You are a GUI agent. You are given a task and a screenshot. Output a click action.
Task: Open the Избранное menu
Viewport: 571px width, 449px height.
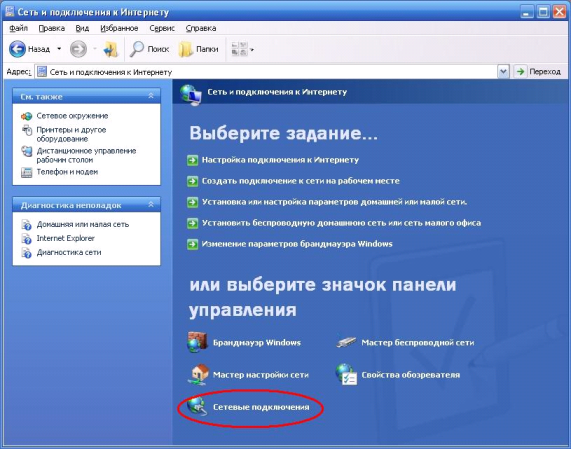click(119, 28)
